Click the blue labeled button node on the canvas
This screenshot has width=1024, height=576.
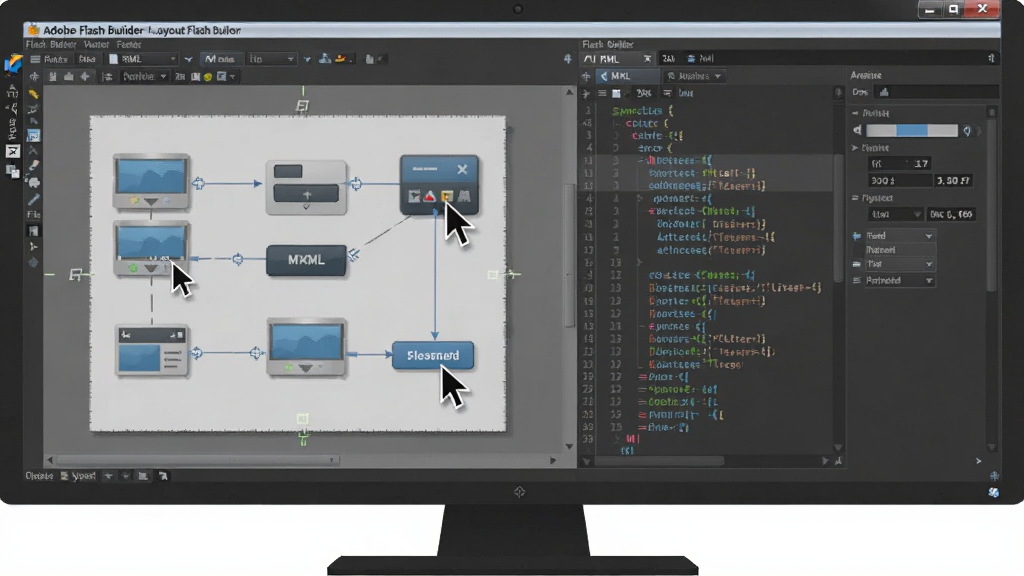tap(433, 355)
